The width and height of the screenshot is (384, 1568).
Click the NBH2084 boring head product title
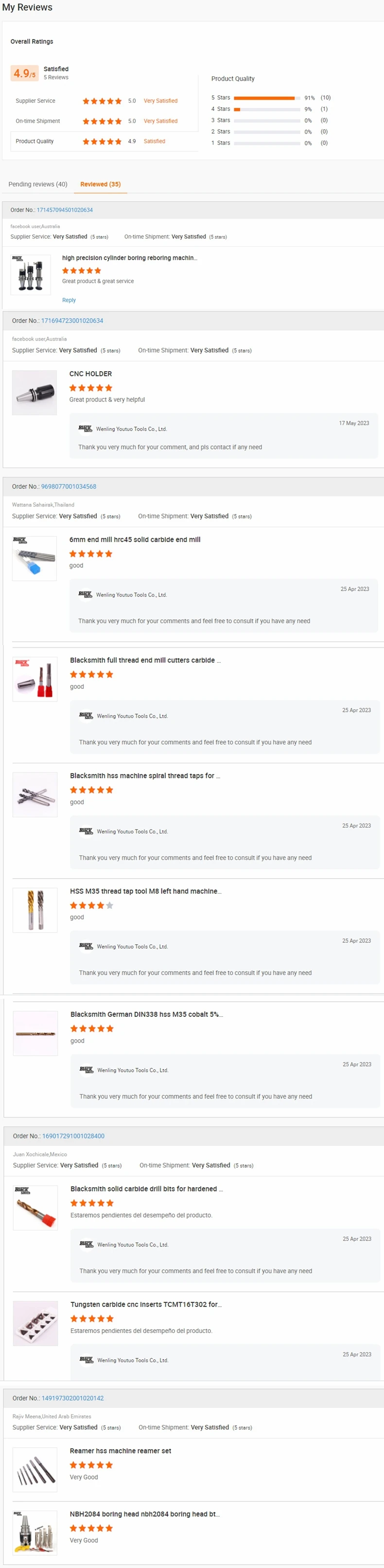pyautogui.click(x=145, y=1514)
